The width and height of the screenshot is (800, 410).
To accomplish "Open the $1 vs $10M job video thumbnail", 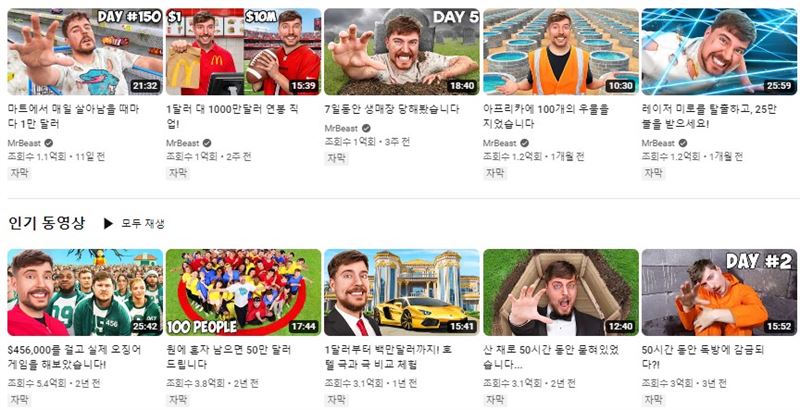I will (243, 52).
